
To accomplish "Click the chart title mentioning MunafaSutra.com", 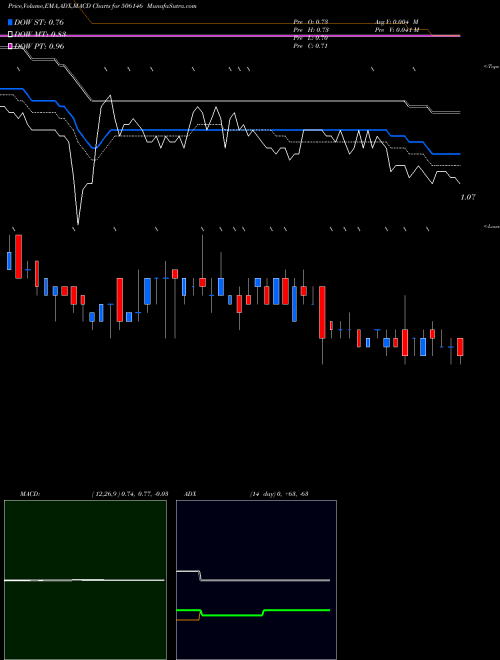I will 102,6.
